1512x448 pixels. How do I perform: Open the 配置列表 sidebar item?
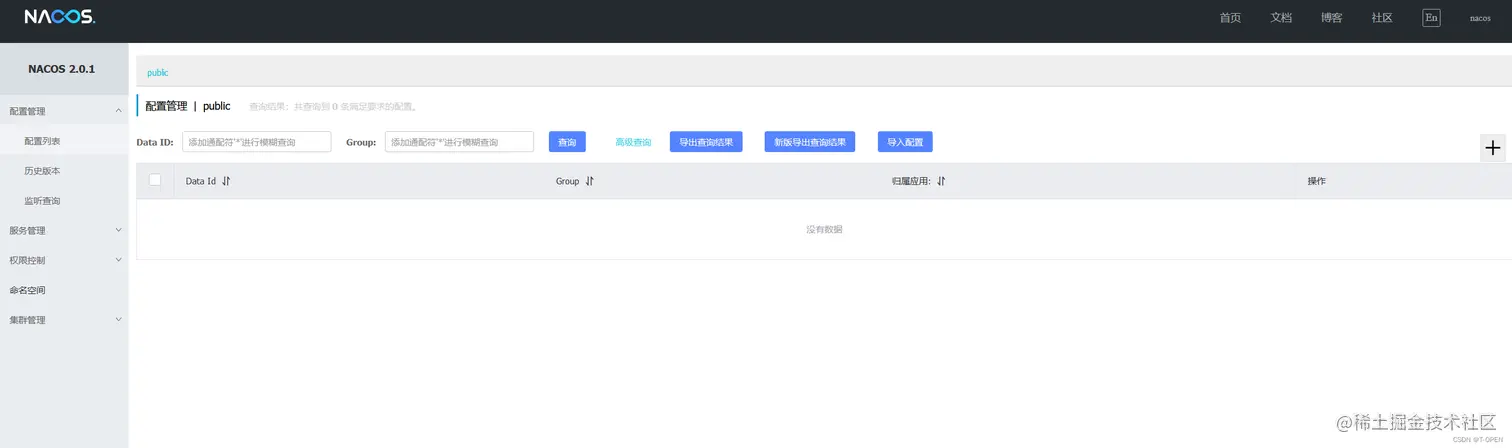pyautogui.click(x=64, y=141)
